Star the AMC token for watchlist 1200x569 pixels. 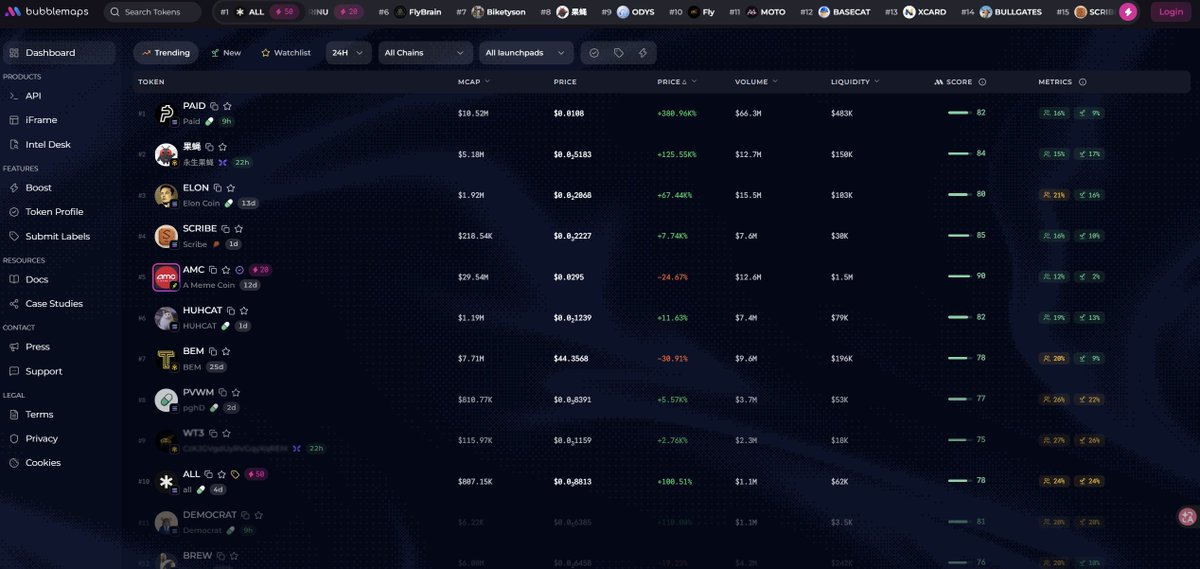click(x=227, y=270)
